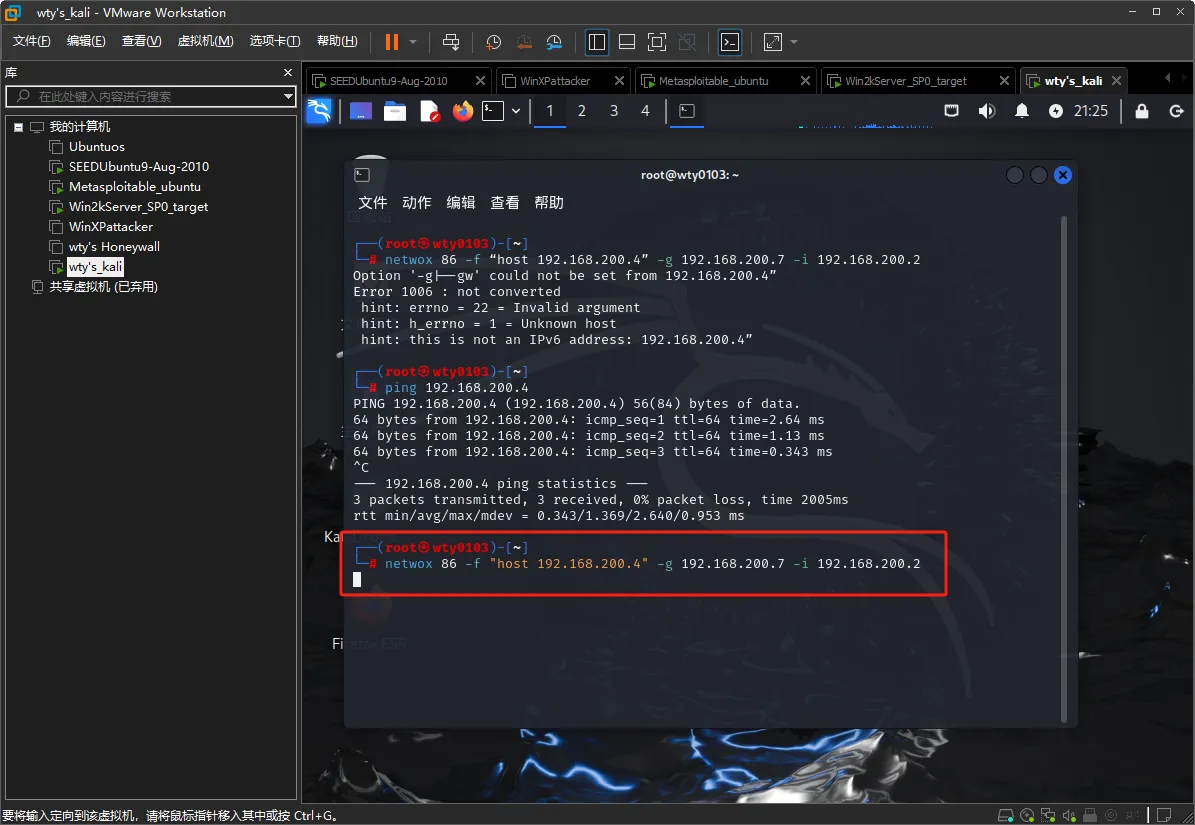Toggle the console view icon
This screenshot has width=1195, height=825.
pyautogui.click(x=730, y=42)
